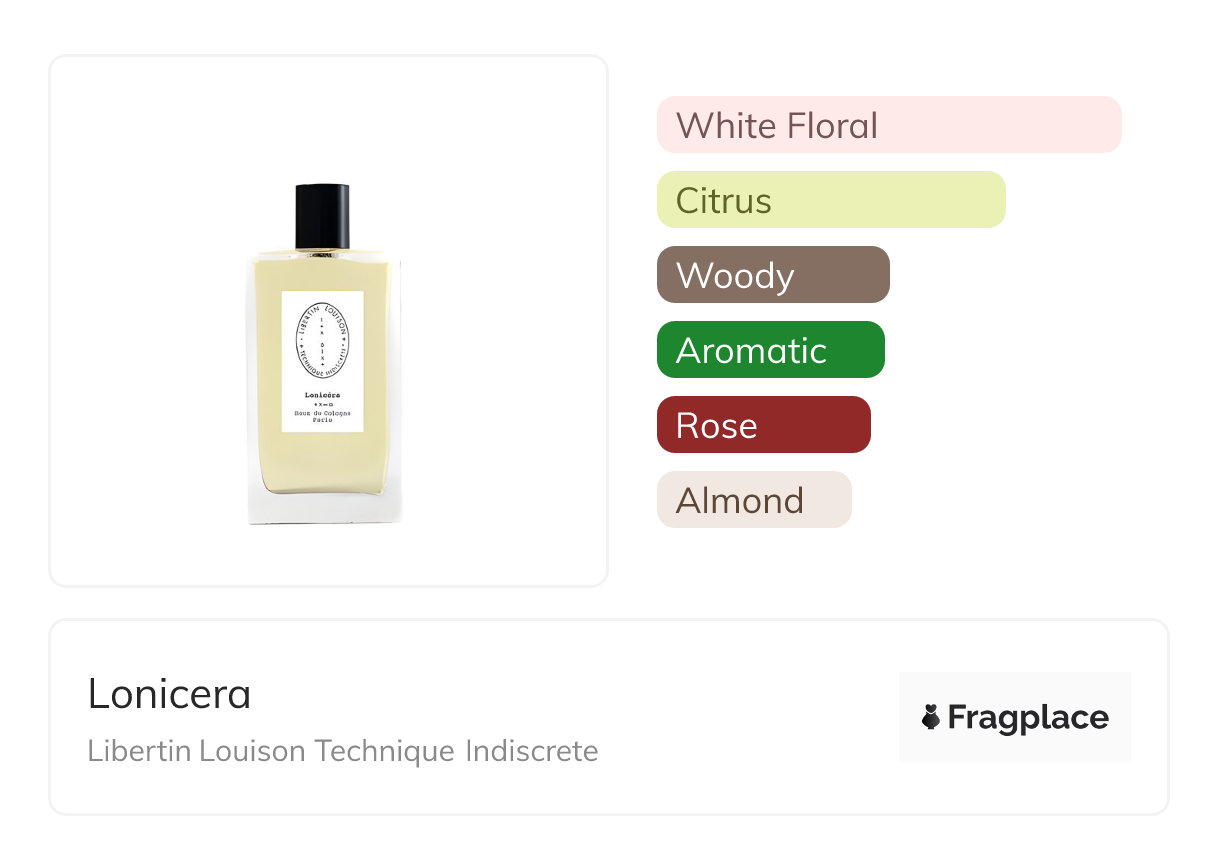Click Libertin Louison Technique Indiscrete subtitle

[342, 750]
